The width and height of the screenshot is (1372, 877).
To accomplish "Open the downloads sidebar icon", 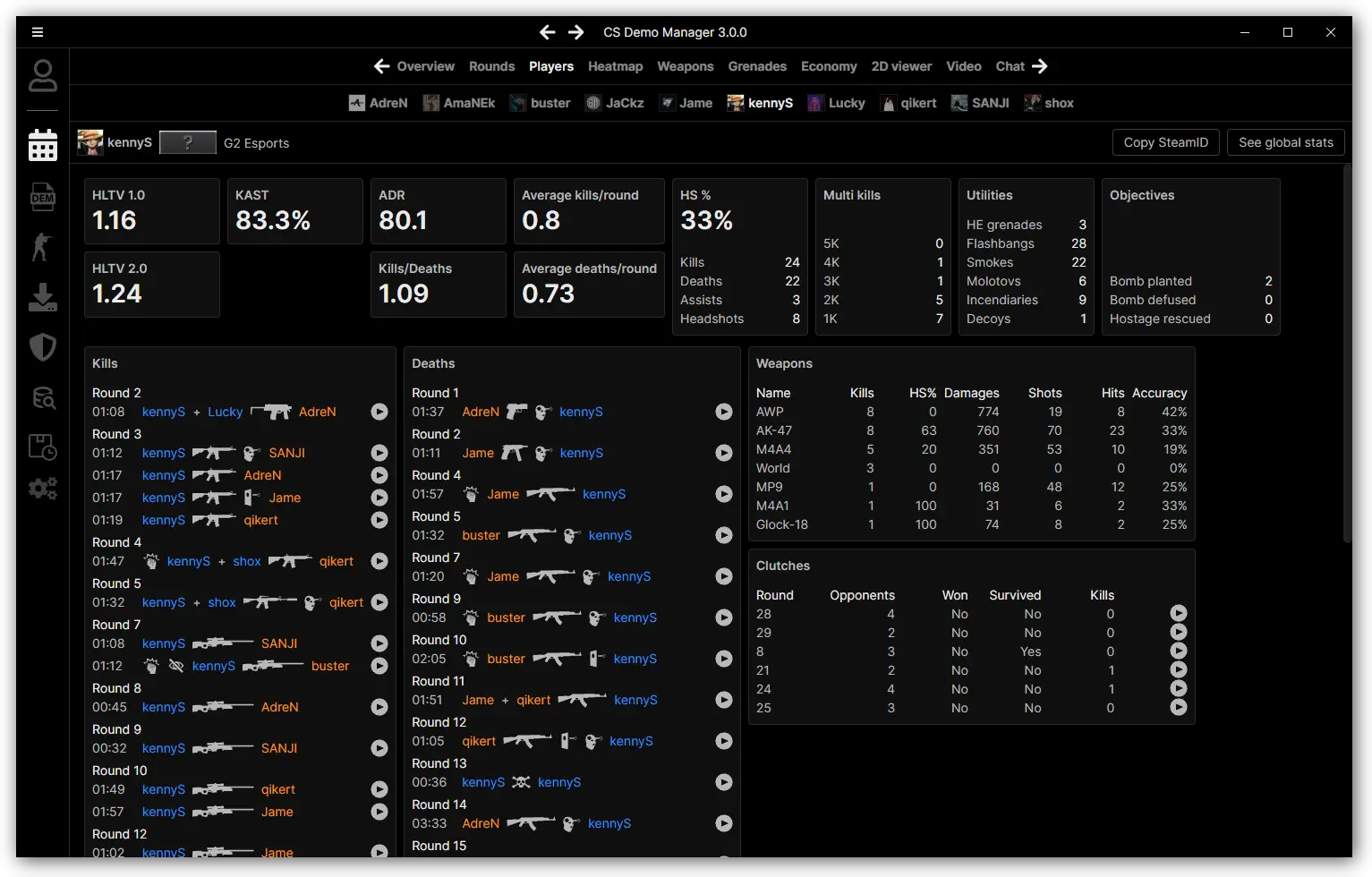I will tap(42, 297).
